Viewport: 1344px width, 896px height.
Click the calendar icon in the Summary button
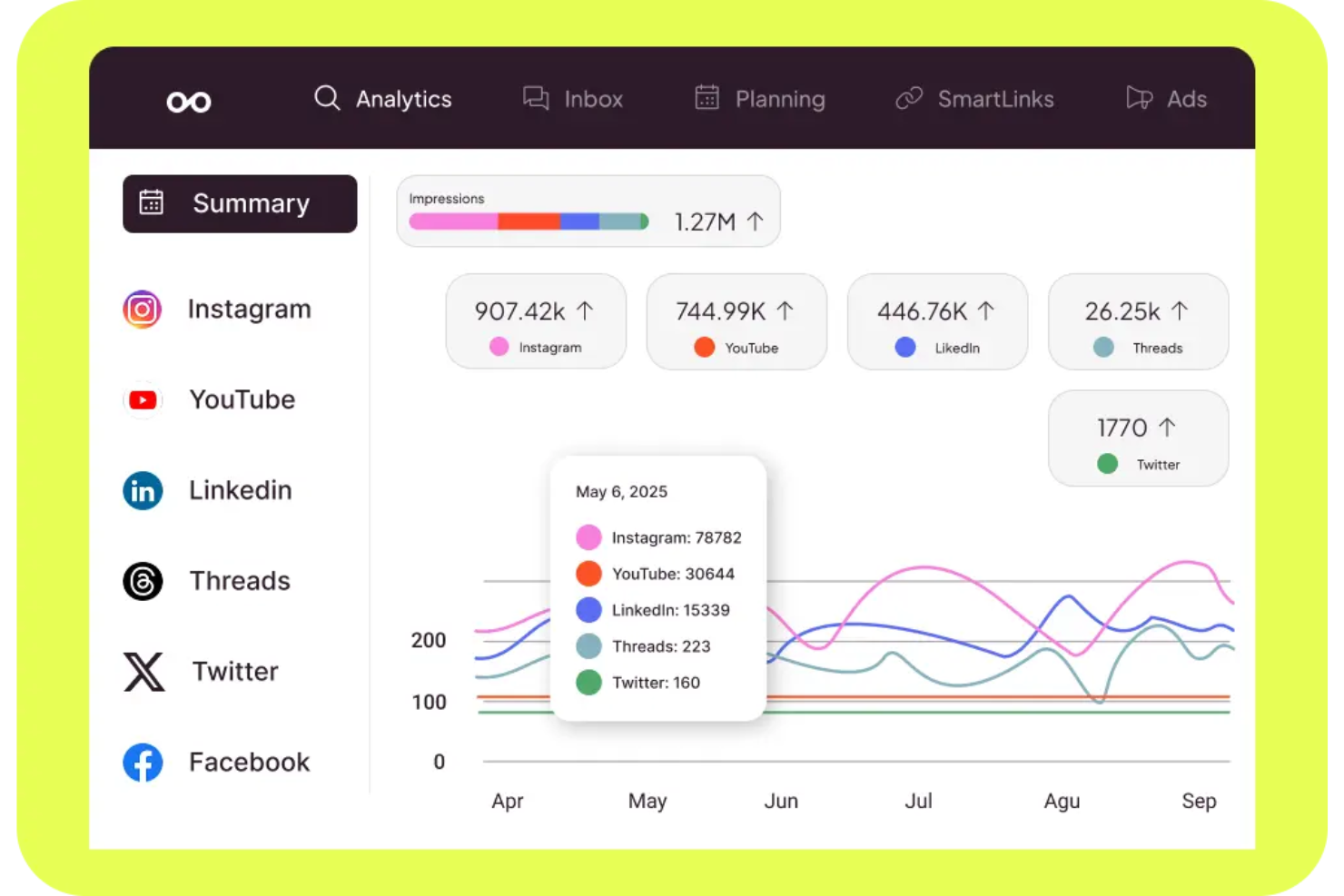click(152, 202)
